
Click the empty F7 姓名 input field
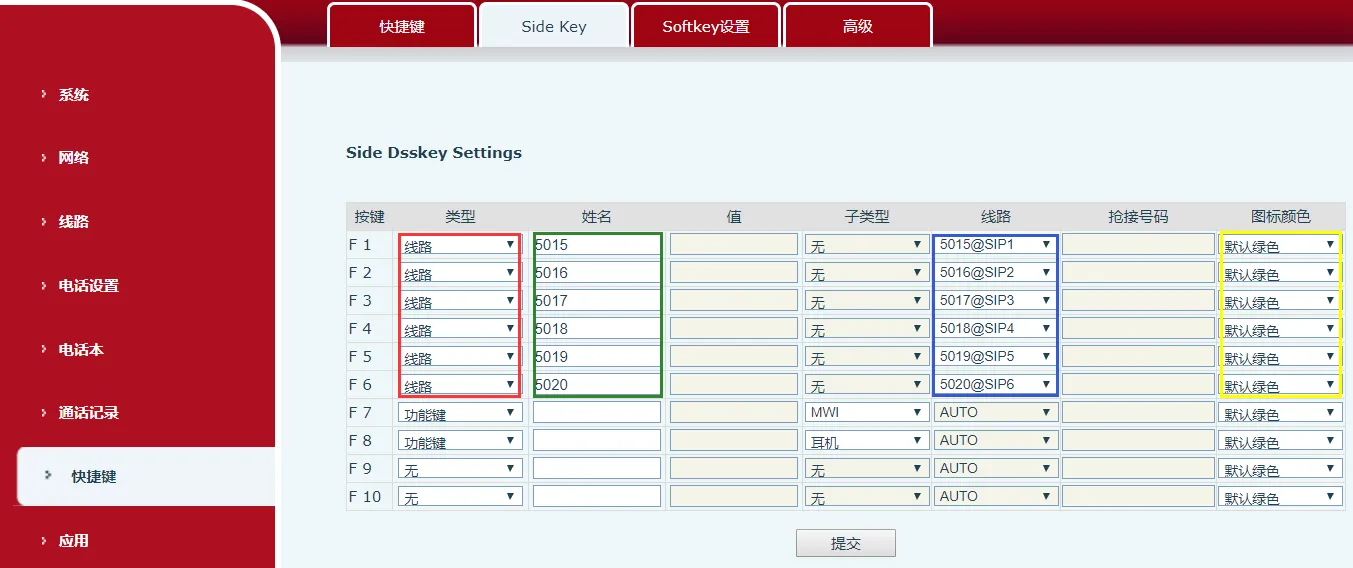(597, 412)
